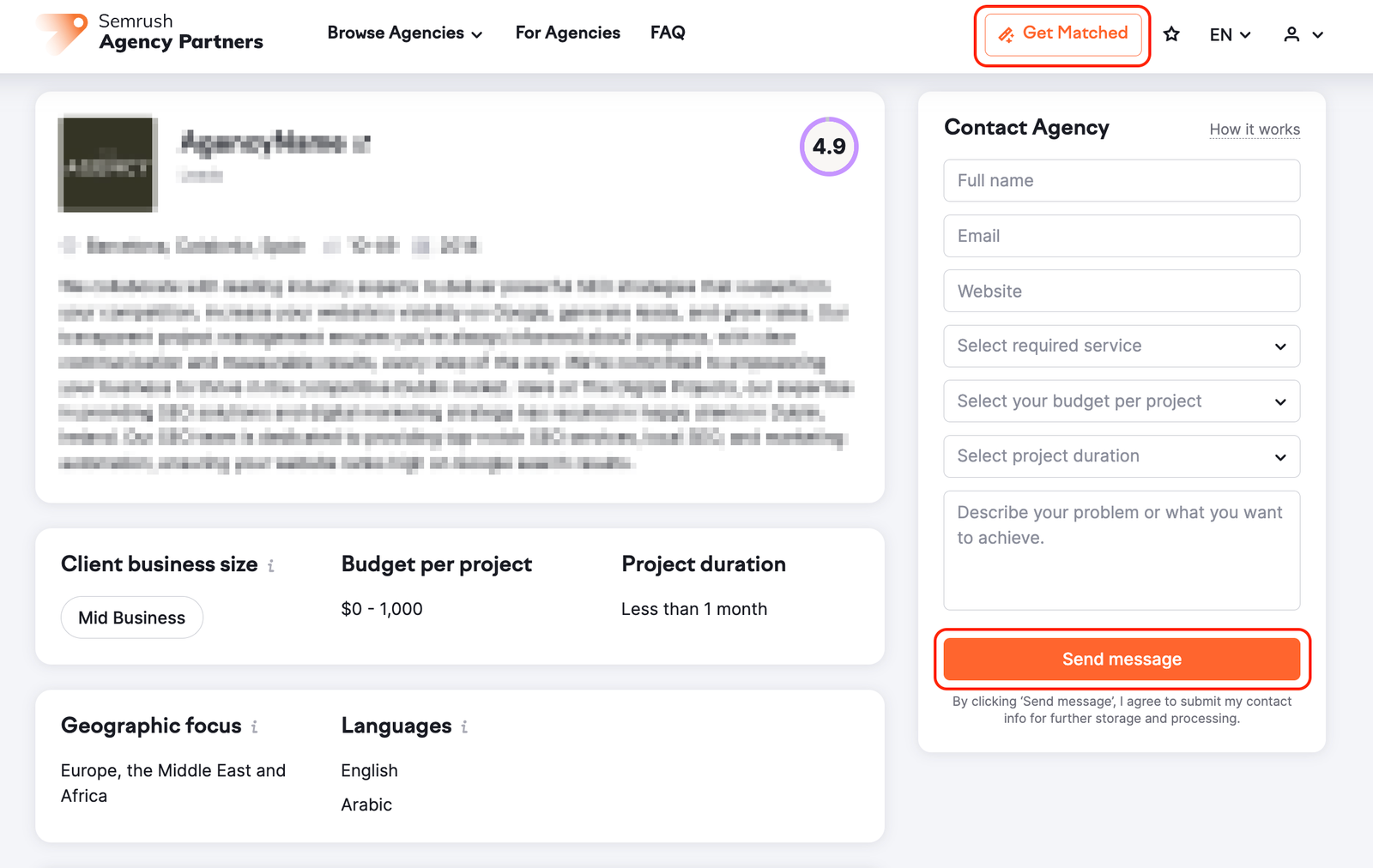The height and width of the screenshot is (868, 1373).
Task: Click the info icon next to Geographic focus
Action: (x=255, y=726)
